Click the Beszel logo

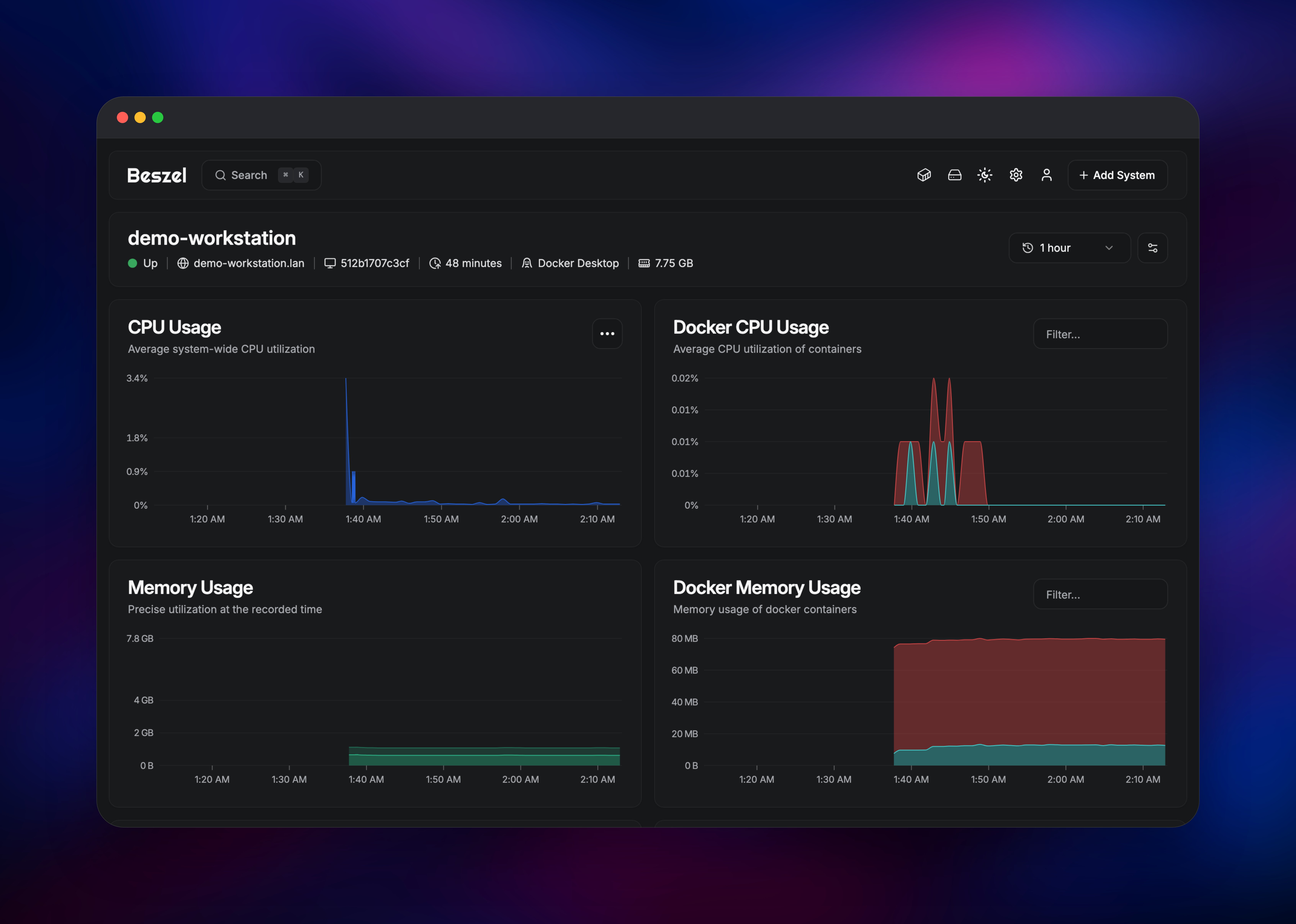point(156,175)
